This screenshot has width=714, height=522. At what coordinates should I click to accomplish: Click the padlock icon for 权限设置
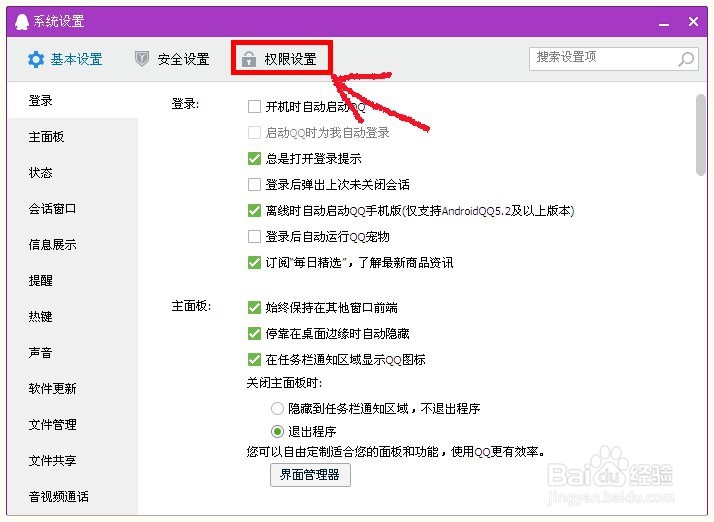(249, 59)
